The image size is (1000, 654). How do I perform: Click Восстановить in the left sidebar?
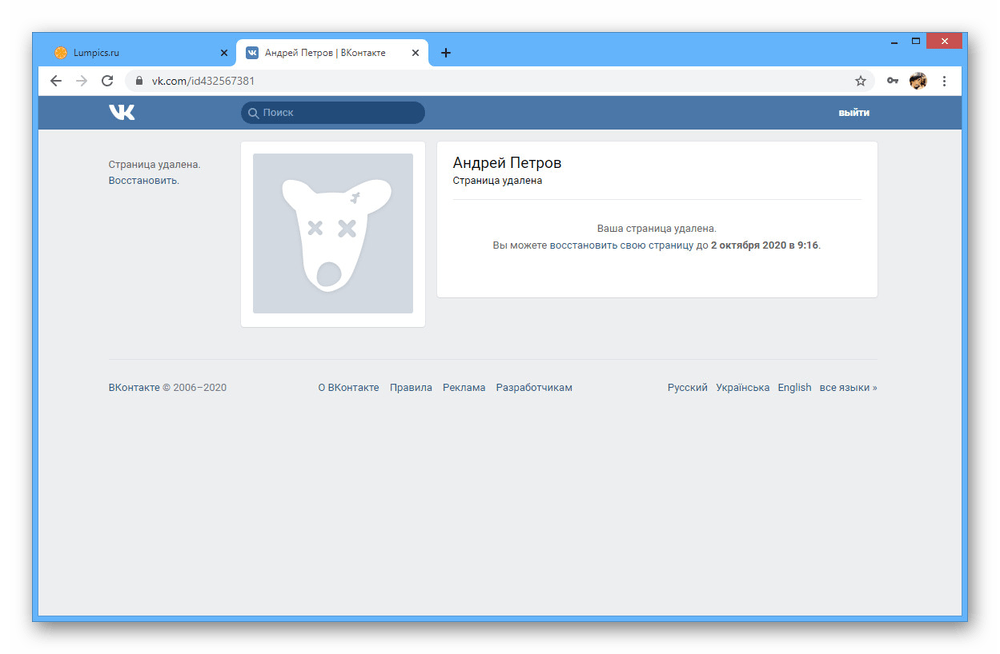pos(143,181)
